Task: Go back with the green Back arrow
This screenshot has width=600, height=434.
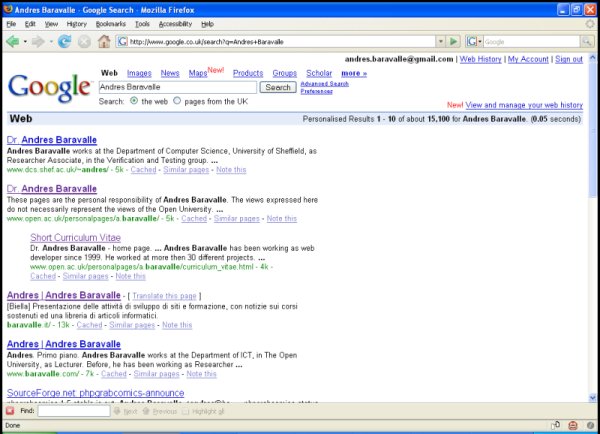Action: click(12, 41)
